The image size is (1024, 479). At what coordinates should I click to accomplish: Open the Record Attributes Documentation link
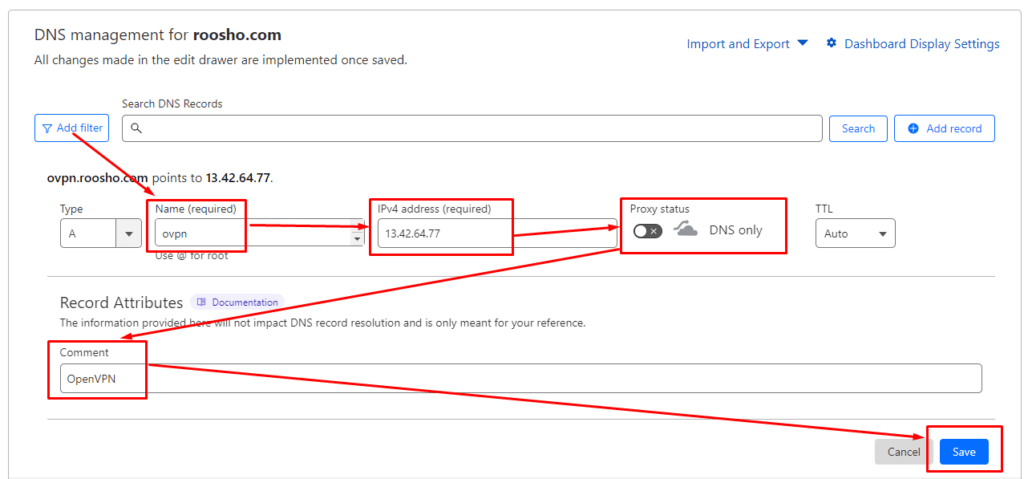(x=237, y=302)
